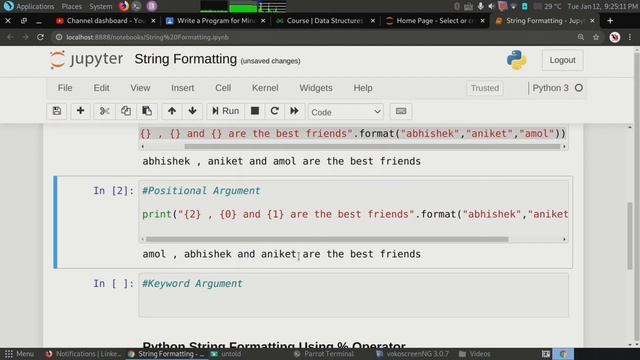640x360 pixels.
Task: Open the Kernel menu
Action: pos(265,88)
